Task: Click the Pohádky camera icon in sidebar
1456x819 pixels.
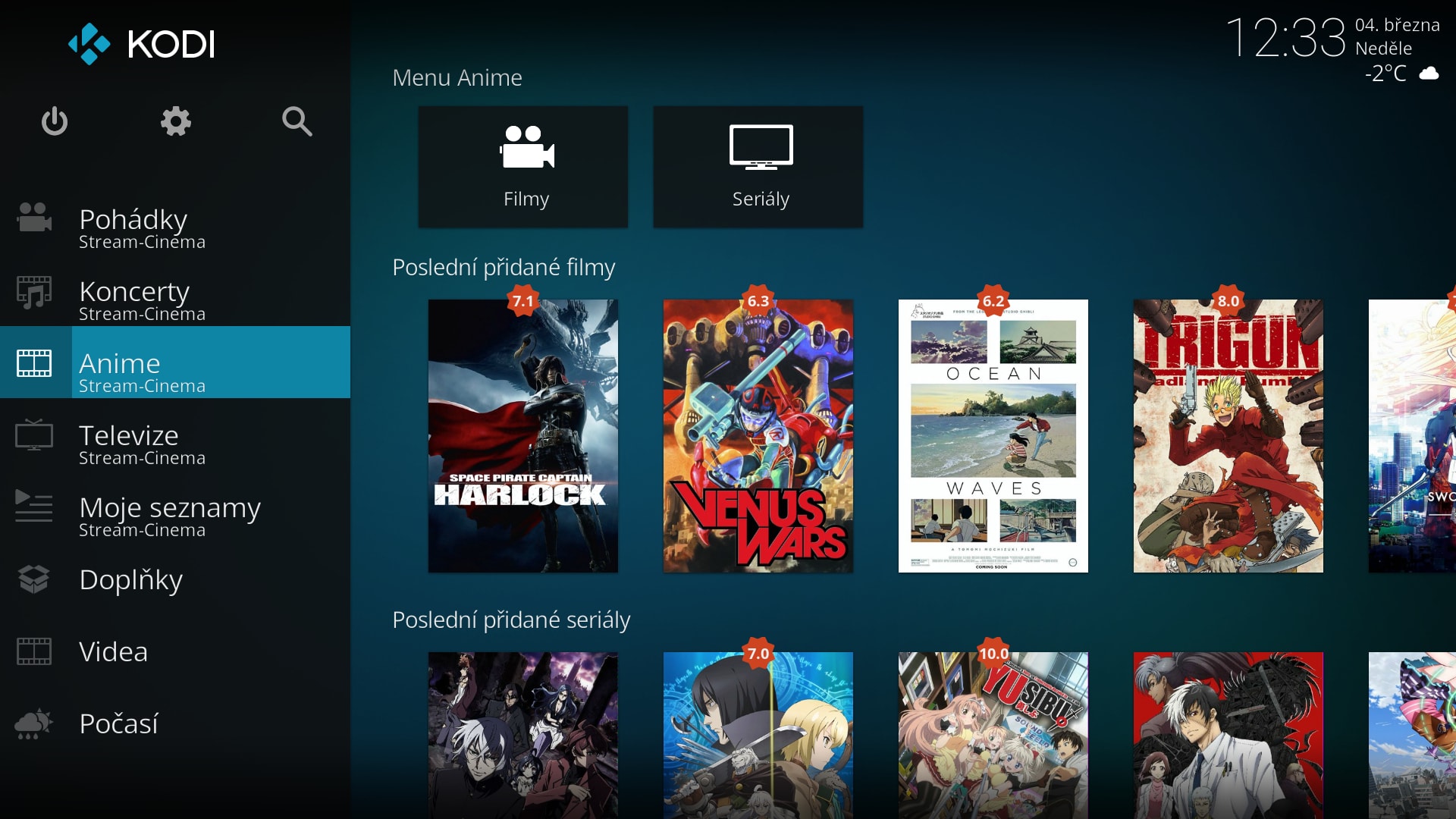Action: click(x=34, y=218)
